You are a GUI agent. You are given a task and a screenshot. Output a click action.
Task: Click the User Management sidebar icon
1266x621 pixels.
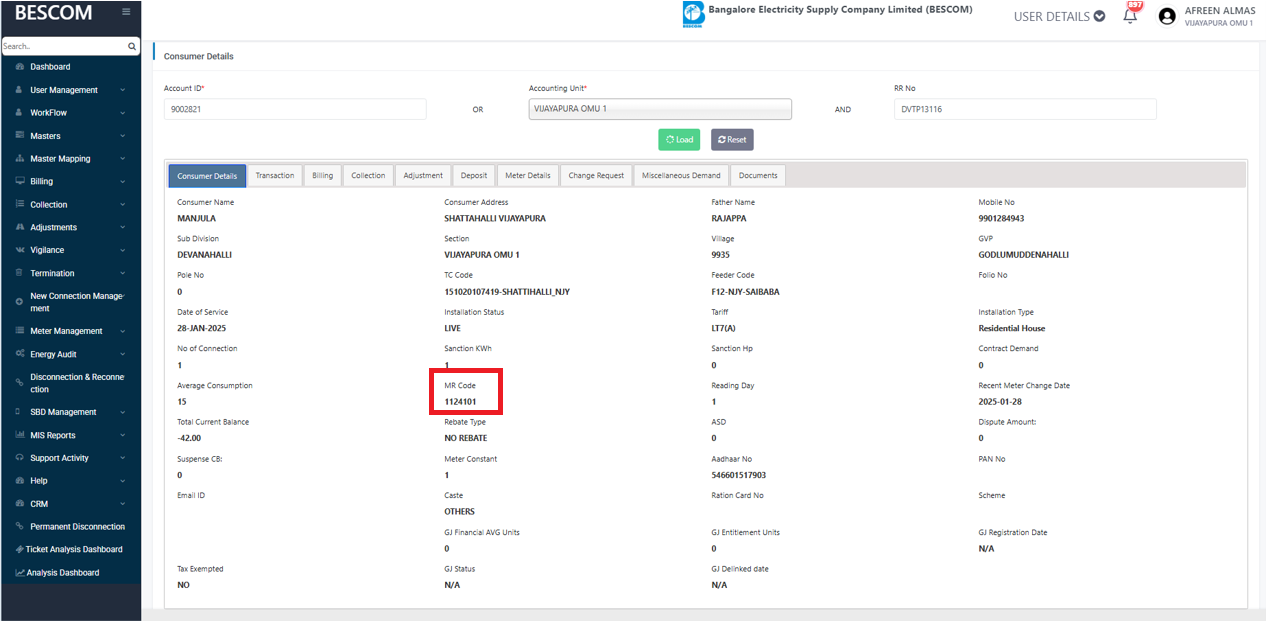(20, 90)
